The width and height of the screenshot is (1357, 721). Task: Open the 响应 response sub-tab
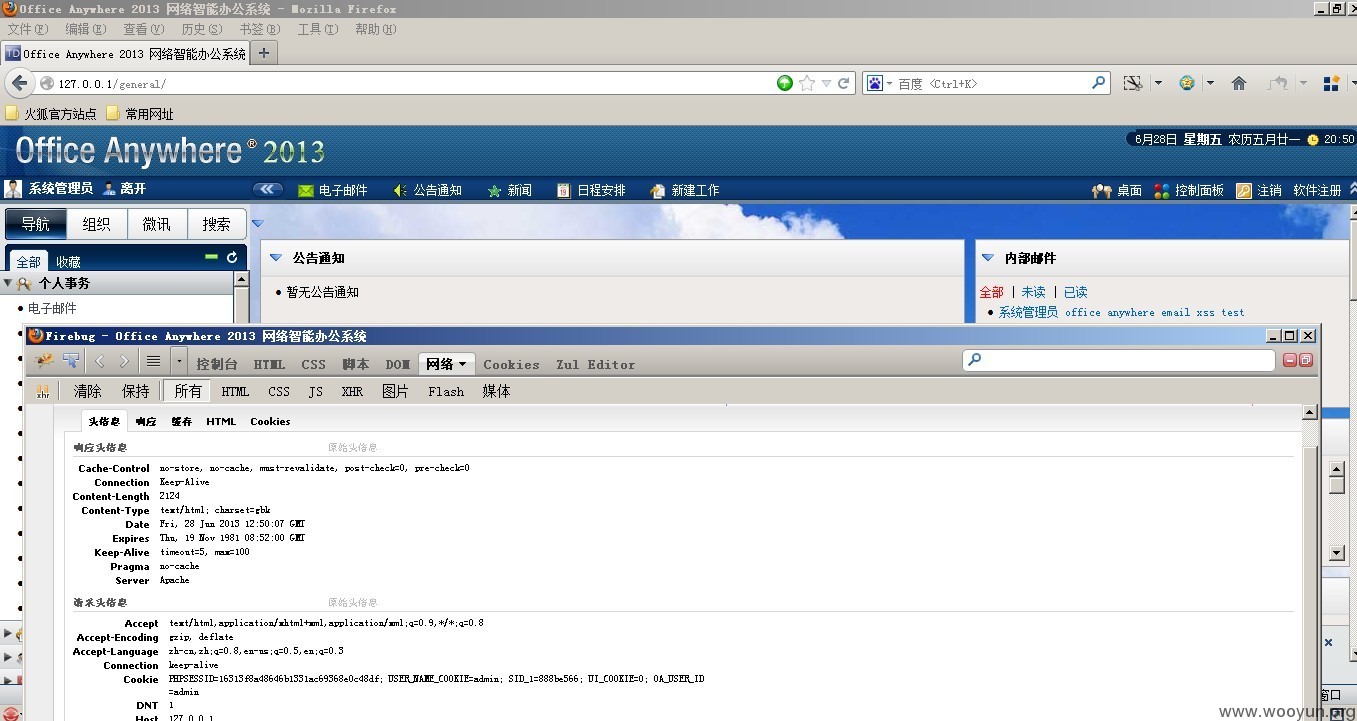pyautogui.click(x=146, y=421)
